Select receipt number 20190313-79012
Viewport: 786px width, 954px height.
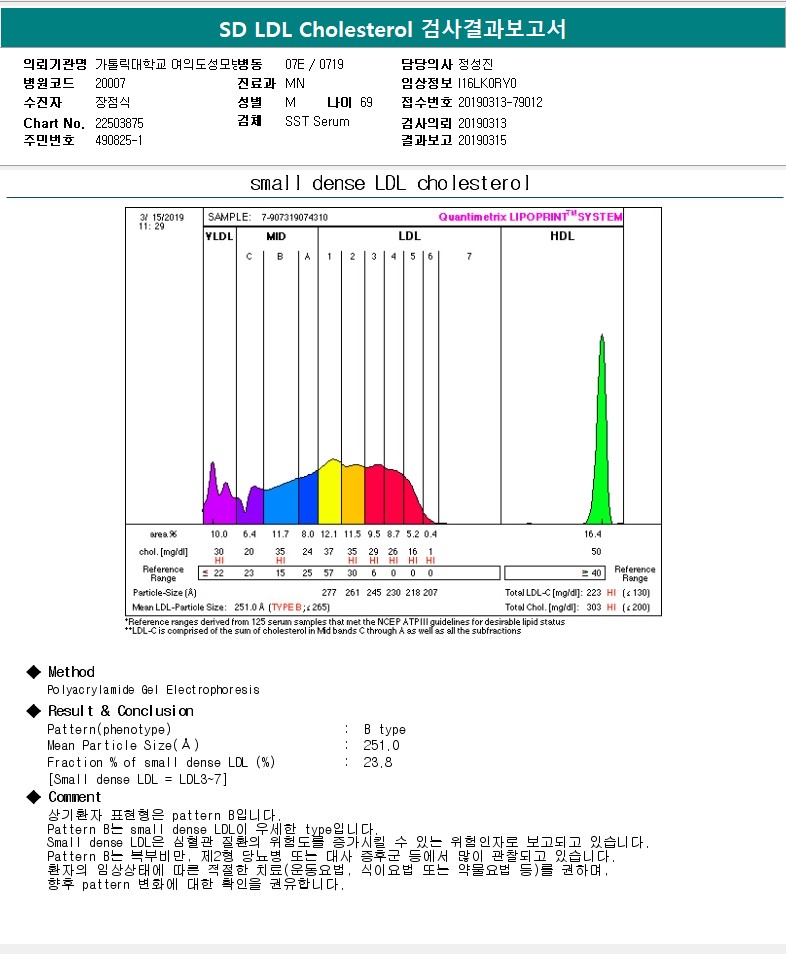coord(500,102)
